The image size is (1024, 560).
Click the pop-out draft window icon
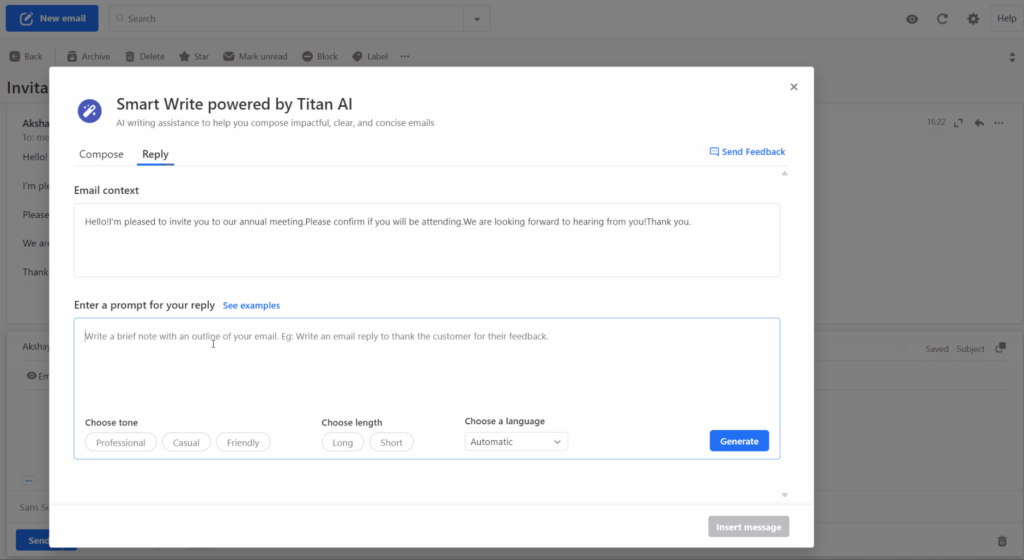tap(1000, 349)
